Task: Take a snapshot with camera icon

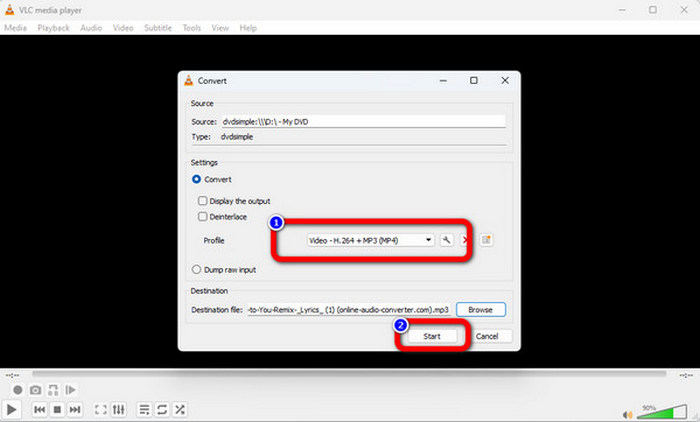Action: pyautogui.click(x=35, y=390)
